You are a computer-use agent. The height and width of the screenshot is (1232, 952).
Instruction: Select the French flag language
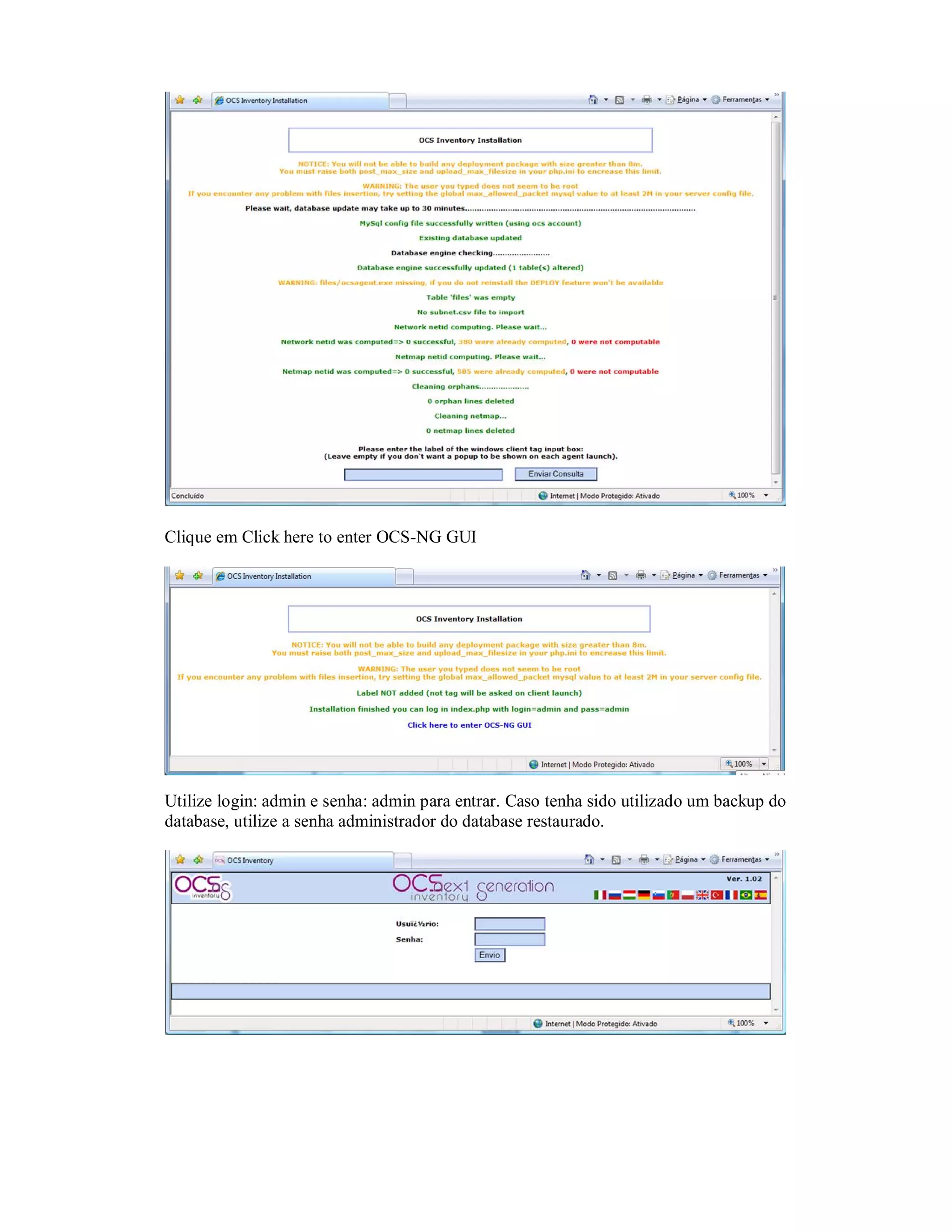[732, 894]
